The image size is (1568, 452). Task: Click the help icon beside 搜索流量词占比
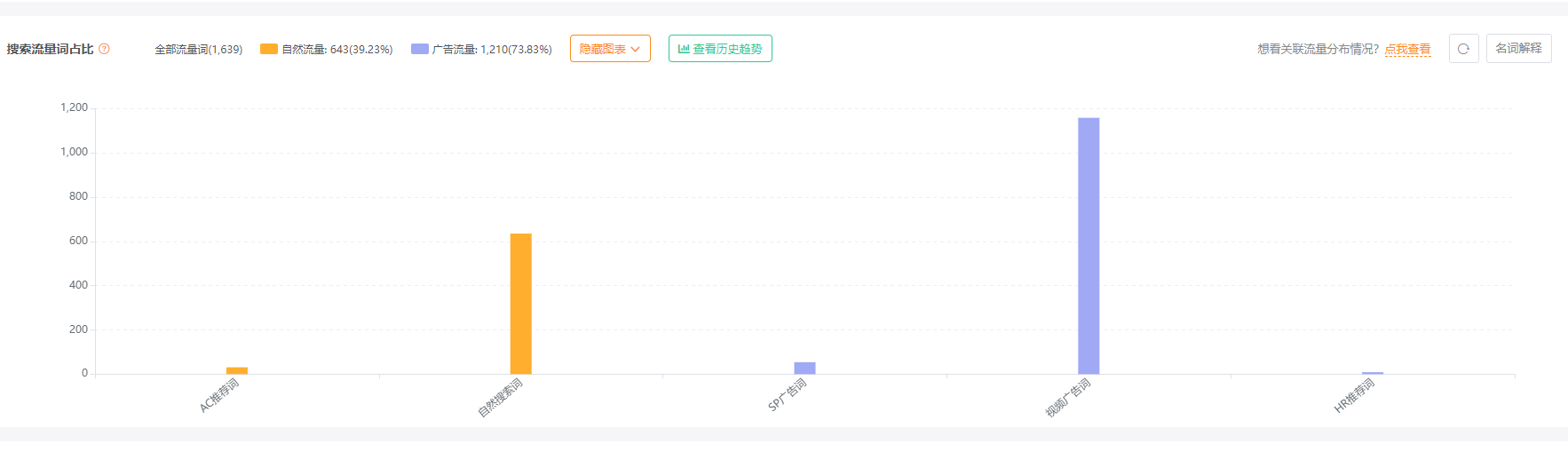[104, 49]
